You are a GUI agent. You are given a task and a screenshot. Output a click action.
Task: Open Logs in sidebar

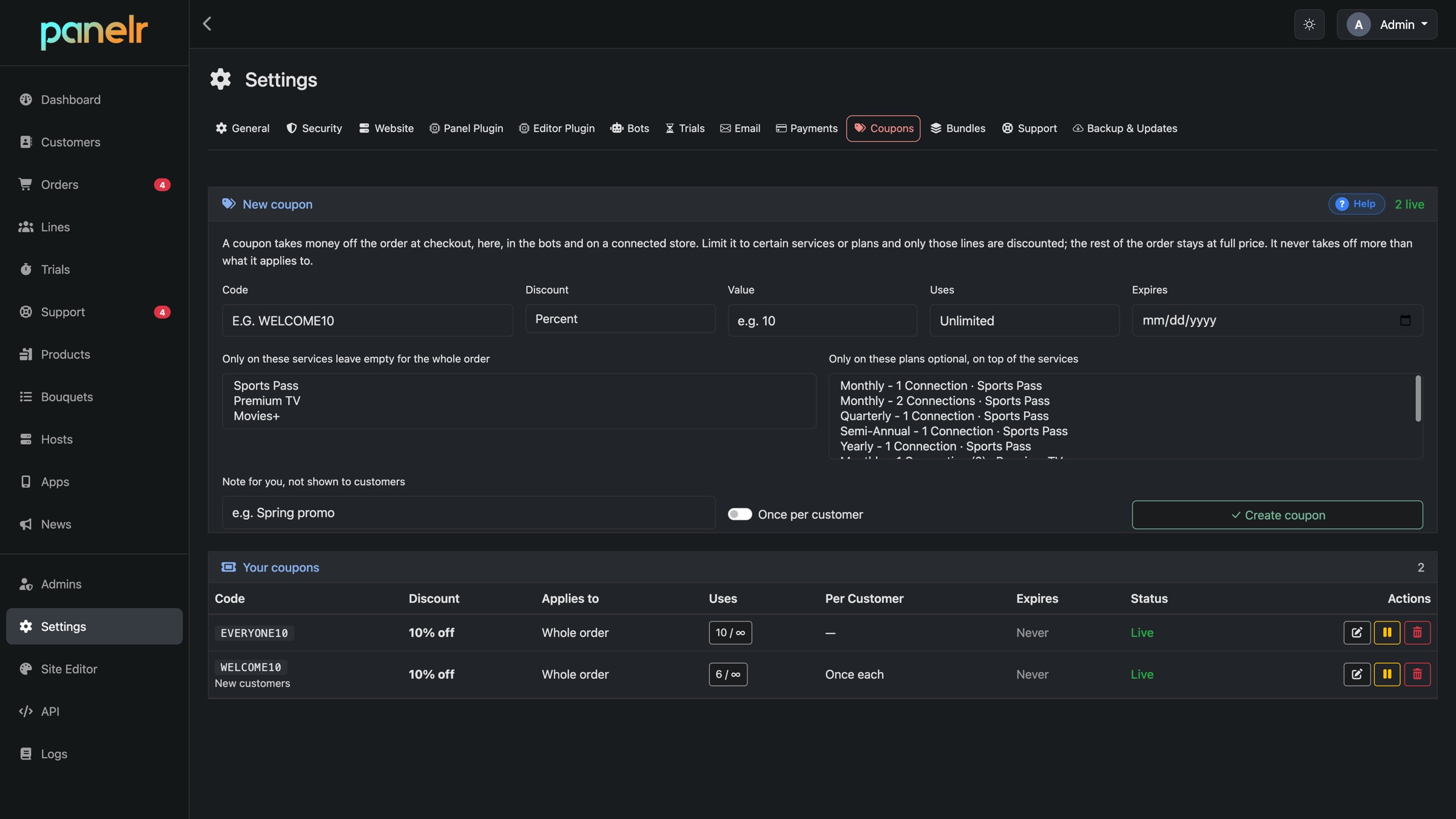94,753
